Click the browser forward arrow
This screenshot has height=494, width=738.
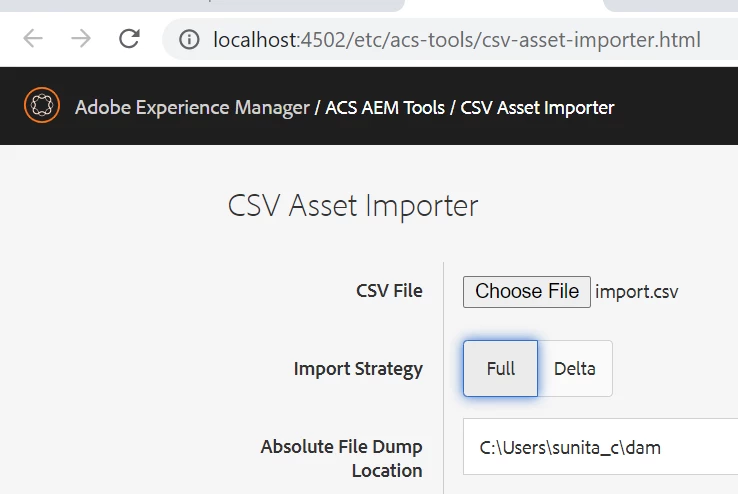(x=81, y=39)
